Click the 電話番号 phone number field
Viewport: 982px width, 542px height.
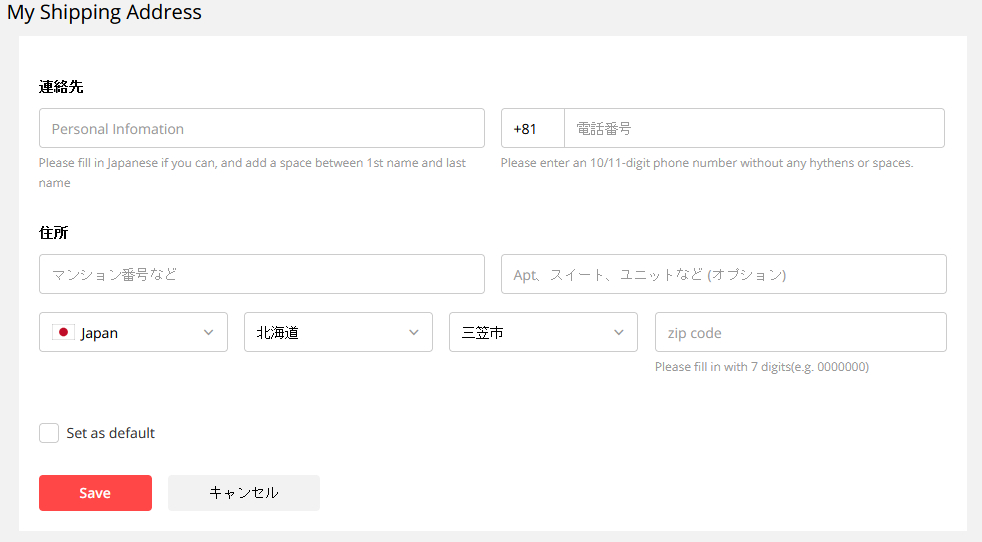click(x=755, y=128)
